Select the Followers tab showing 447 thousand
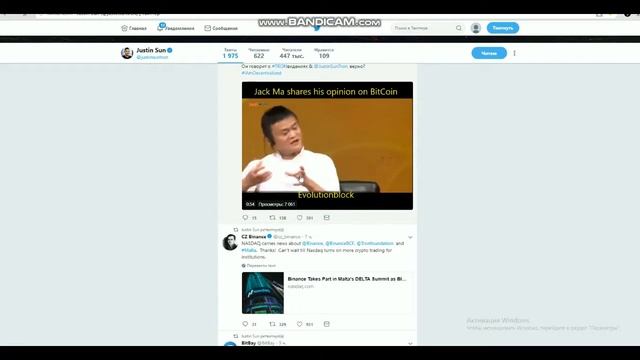Screen dimensions: 640x360 pyautogui.click(x=291, y=53)
